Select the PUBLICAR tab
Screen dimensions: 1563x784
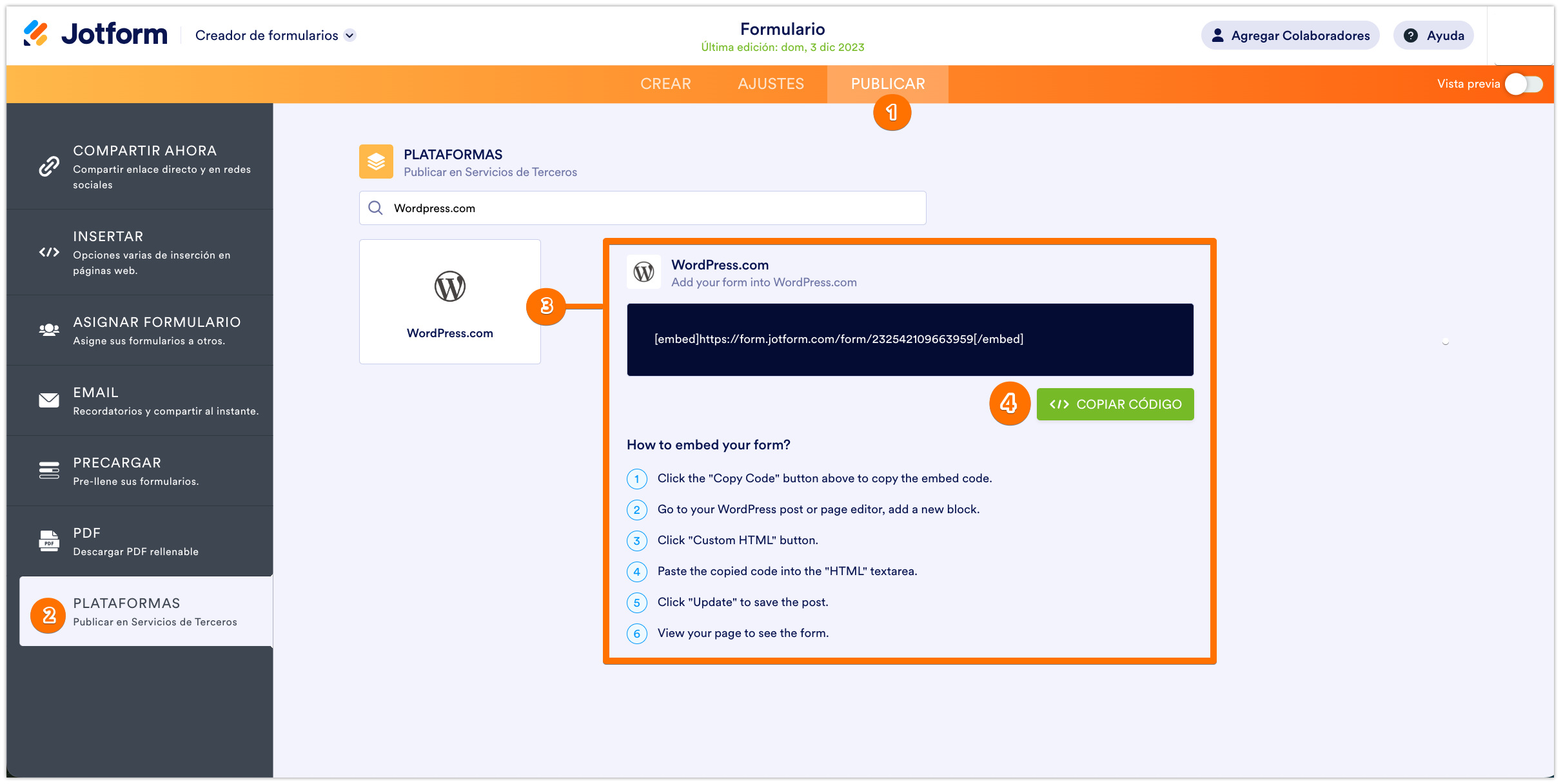click(887, 84)
